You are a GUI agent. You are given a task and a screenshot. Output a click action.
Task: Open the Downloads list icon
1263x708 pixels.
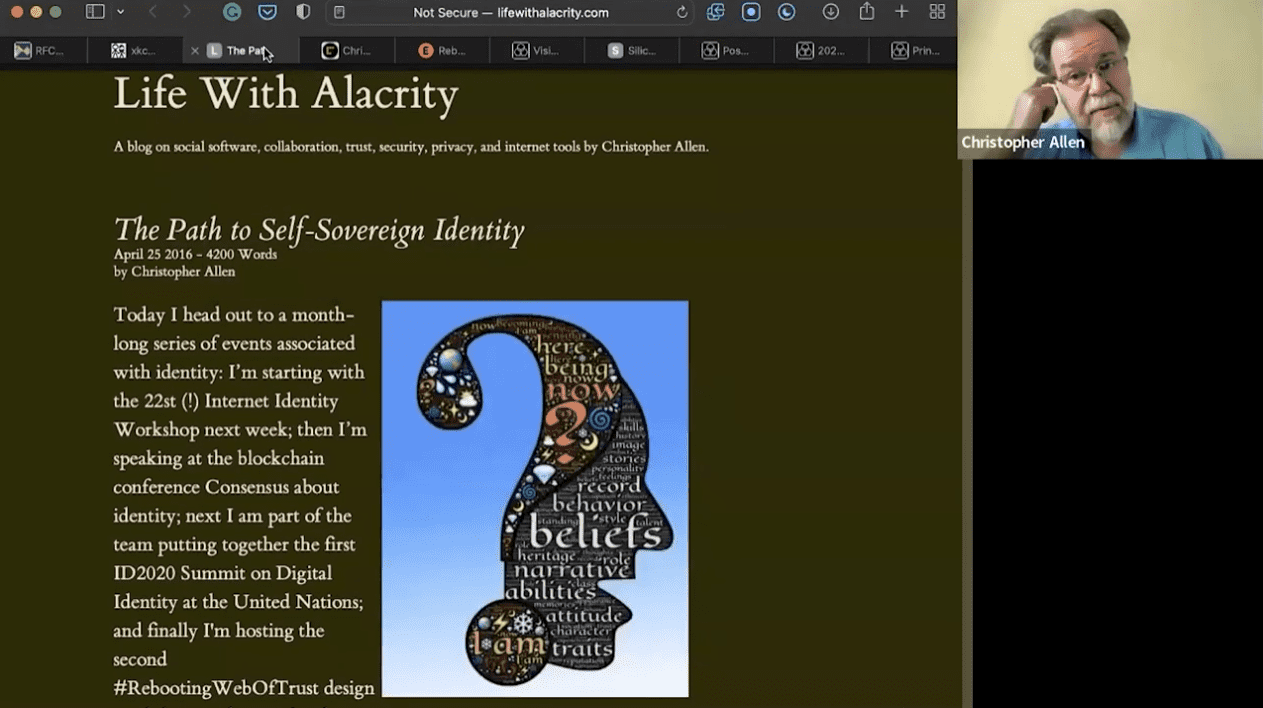tap(830, 12)
